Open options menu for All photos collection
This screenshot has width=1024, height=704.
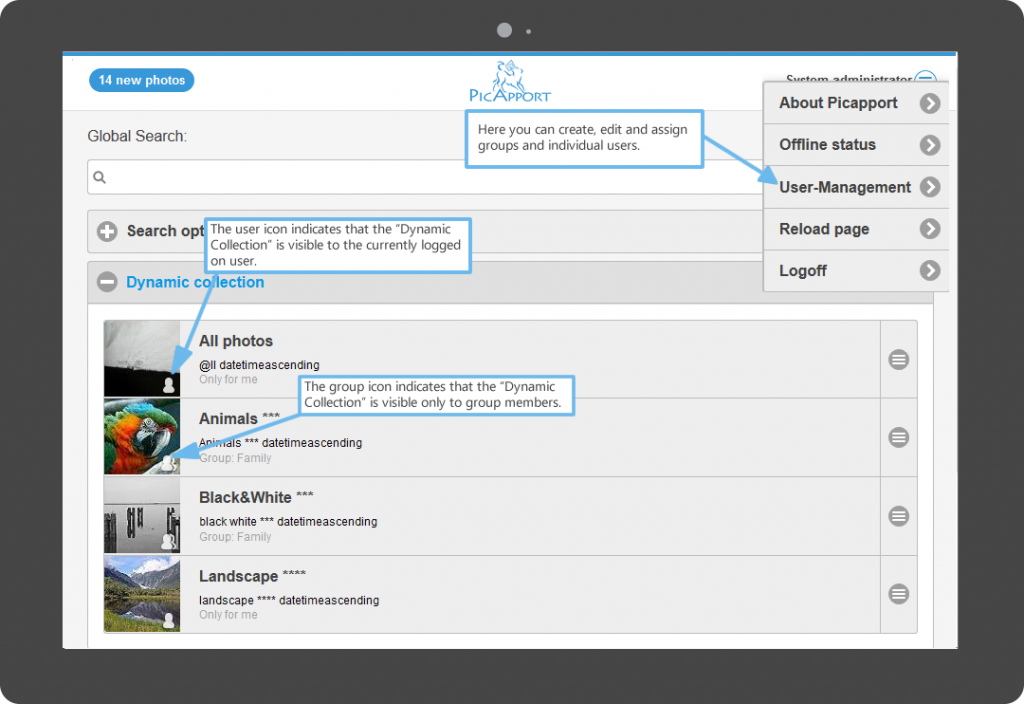click(x=898, y=359)
